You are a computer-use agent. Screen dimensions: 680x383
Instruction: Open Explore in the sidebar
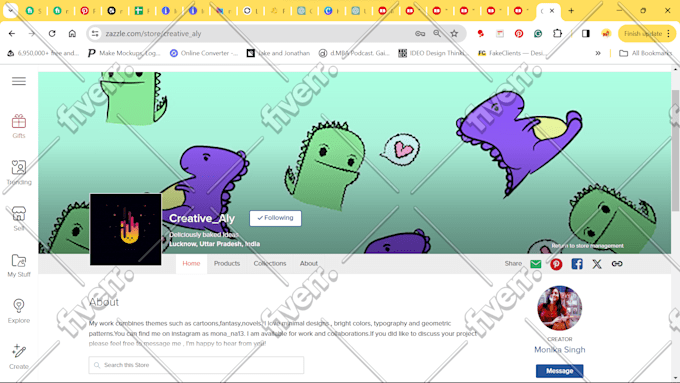point(19,311)
